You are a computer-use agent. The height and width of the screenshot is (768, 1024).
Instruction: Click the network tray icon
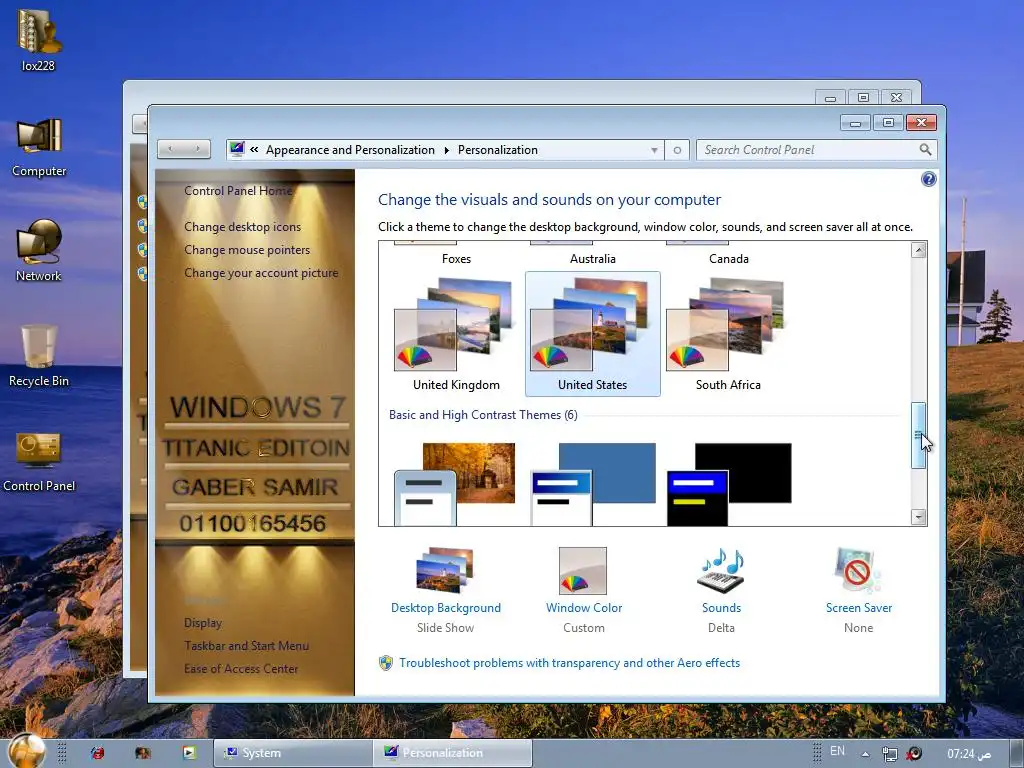pos(889,754)
